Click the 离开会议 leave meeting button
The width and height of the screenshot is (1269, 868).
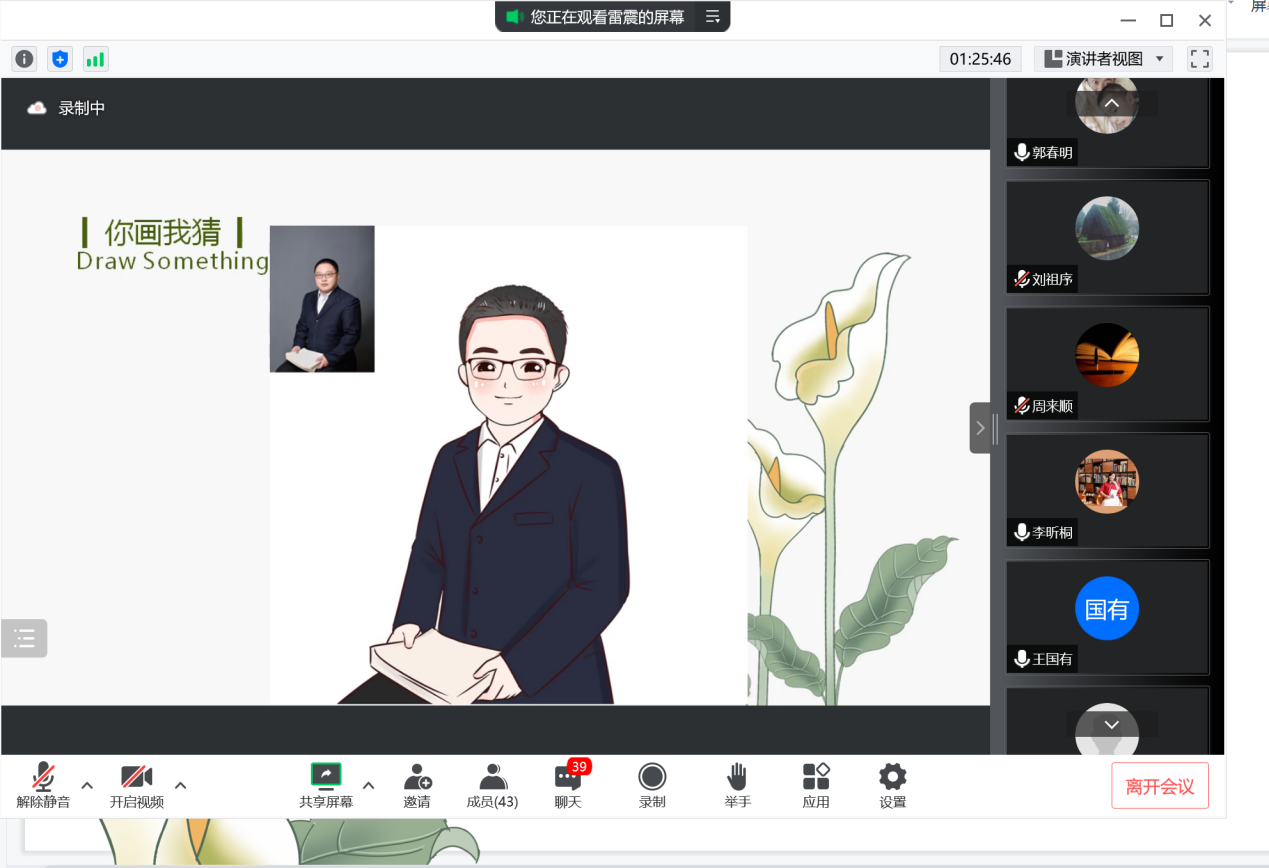coord(1159,786)
